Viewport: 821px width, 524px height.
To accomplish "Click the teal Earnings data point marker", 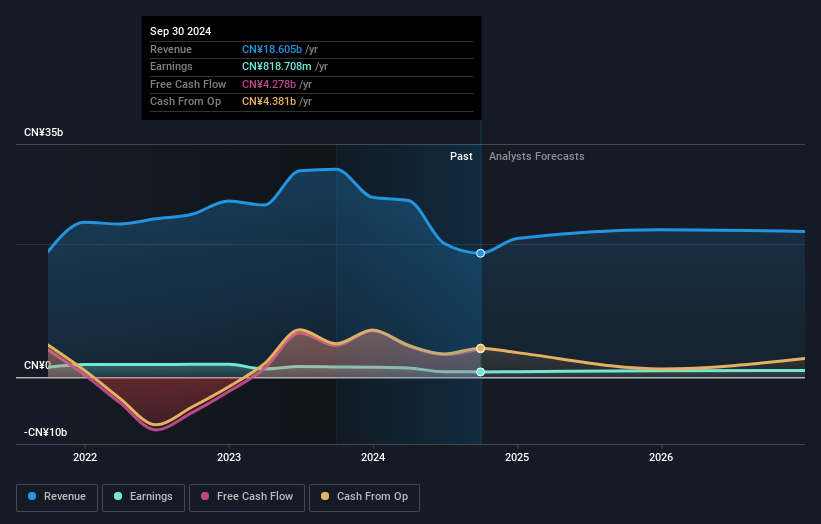I will [480, 372].
